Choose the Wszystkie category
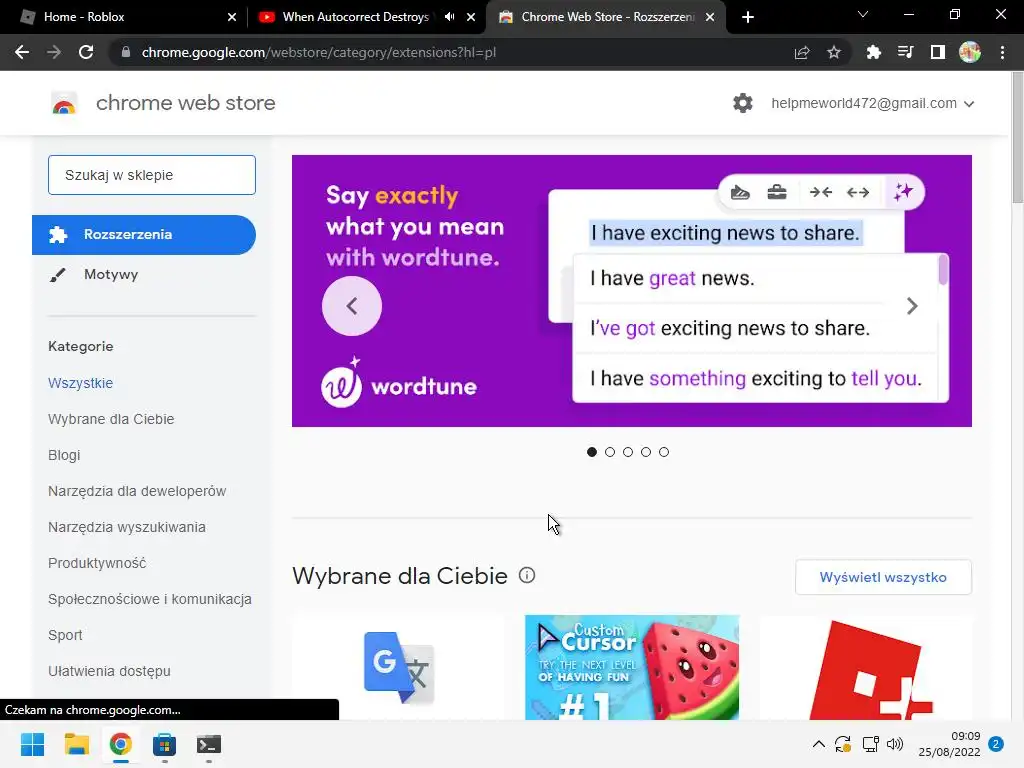This screenshot has width=1024, height=768. (x=80, y=383)
